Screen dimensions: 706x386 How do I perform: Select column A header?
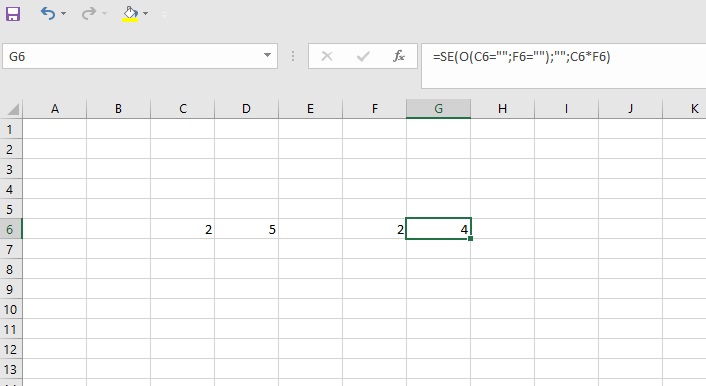tap(54, 109)
